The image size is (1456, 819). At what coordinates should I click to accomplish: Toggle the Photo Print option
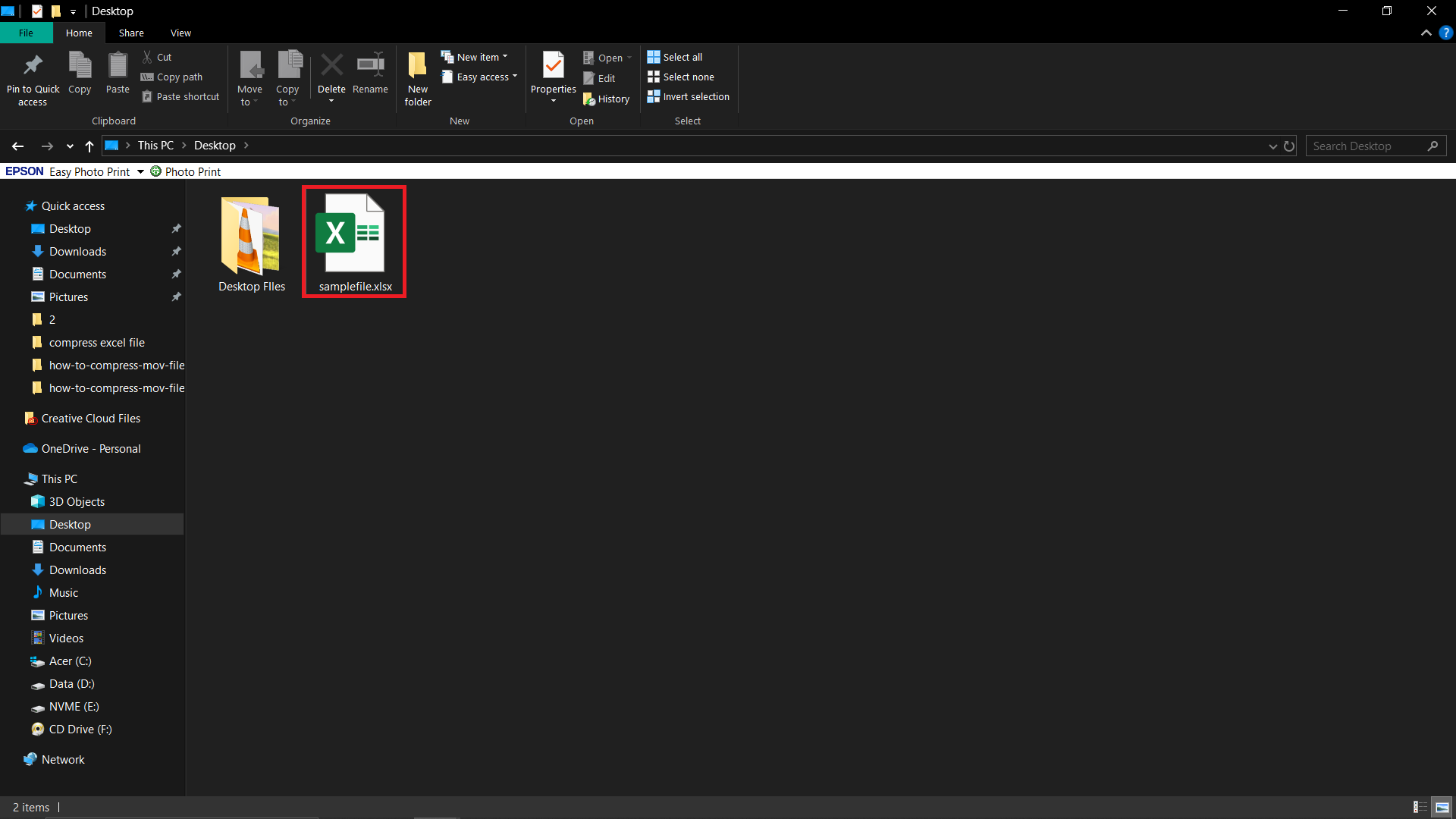(x=186, y=171)
